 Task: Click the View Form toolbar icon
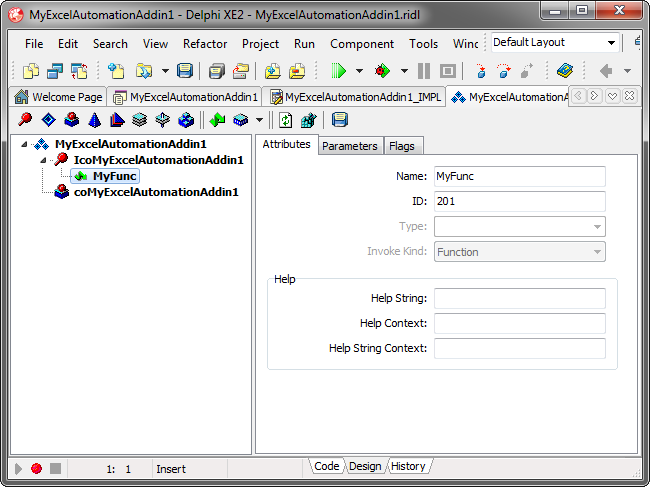point(55,71)
